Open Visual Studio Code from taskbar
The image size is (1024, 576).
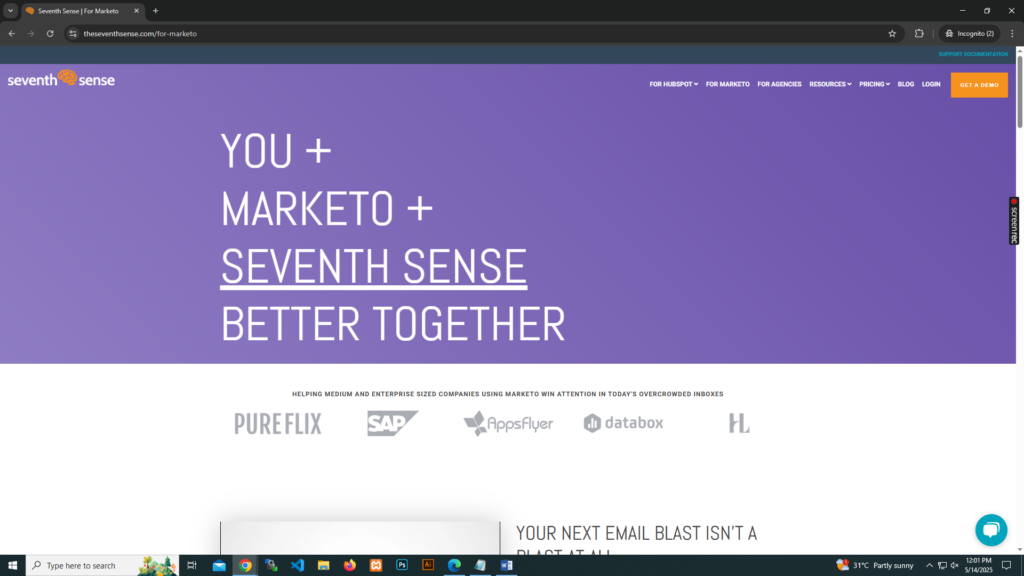pyautogui.click(x=298, y=566)
